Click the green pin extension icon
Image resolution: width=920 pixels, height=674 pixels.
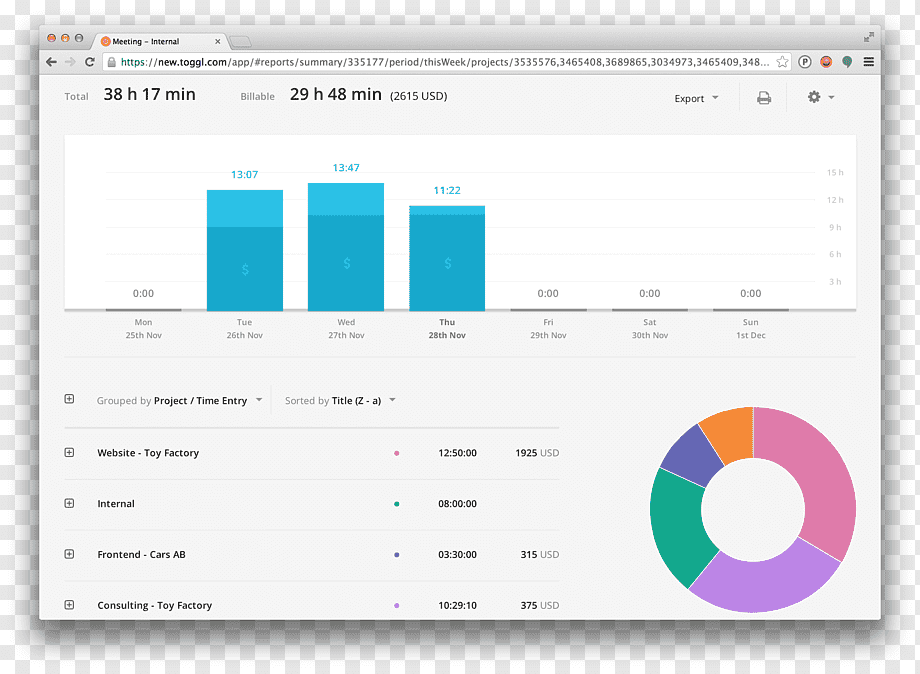[847, 62]
